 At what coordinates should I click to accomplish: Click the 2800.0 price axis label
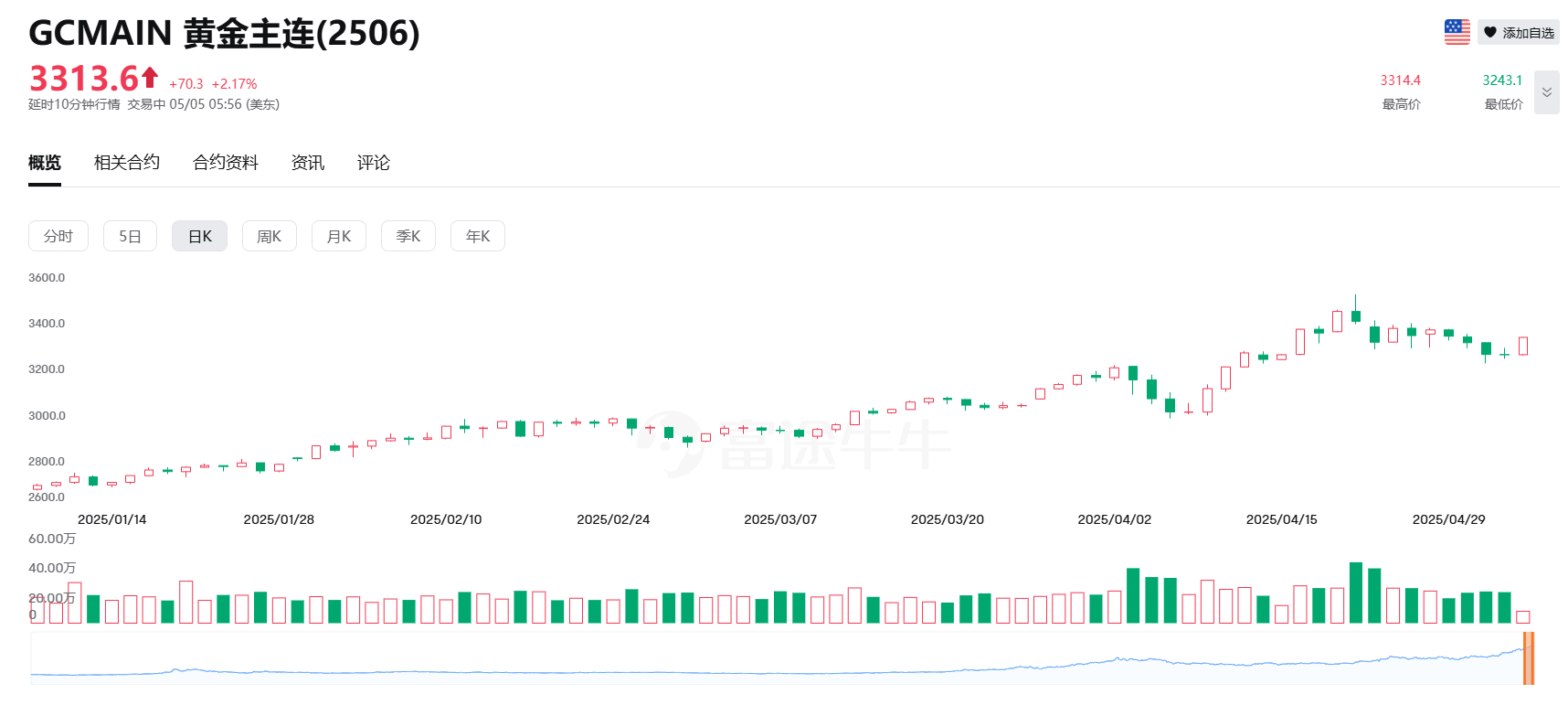(47, 462)
